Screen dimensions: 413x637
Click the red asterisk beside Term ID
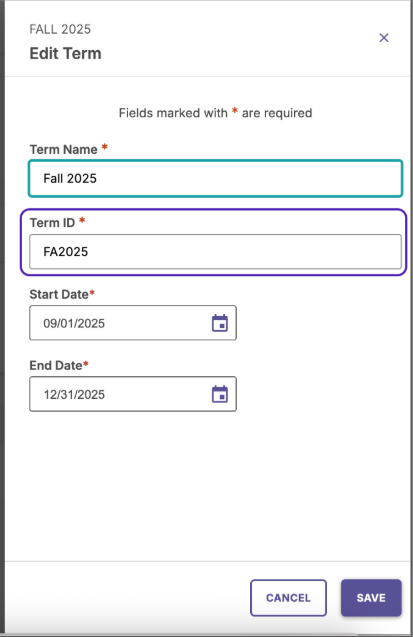pos(82,220)
